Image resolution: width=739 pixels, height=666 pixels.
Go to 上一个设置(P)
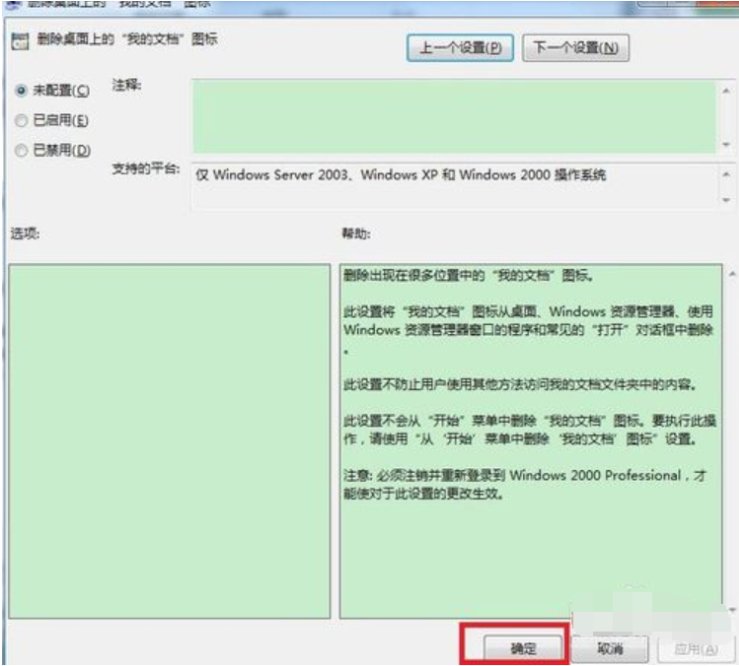click(460, 48)
